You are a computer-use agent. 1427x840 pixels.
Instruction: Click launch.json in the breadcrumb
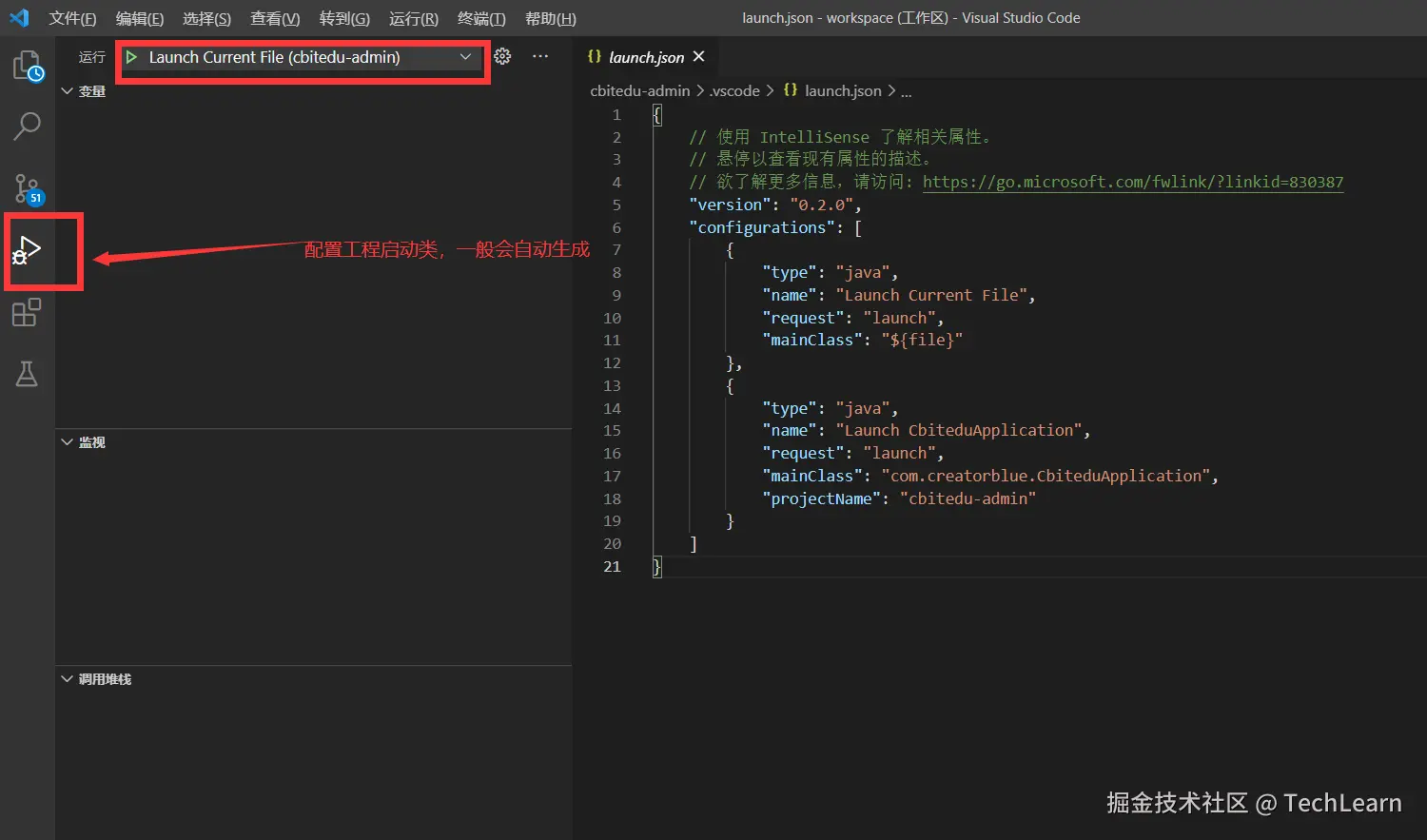(843, 90)
